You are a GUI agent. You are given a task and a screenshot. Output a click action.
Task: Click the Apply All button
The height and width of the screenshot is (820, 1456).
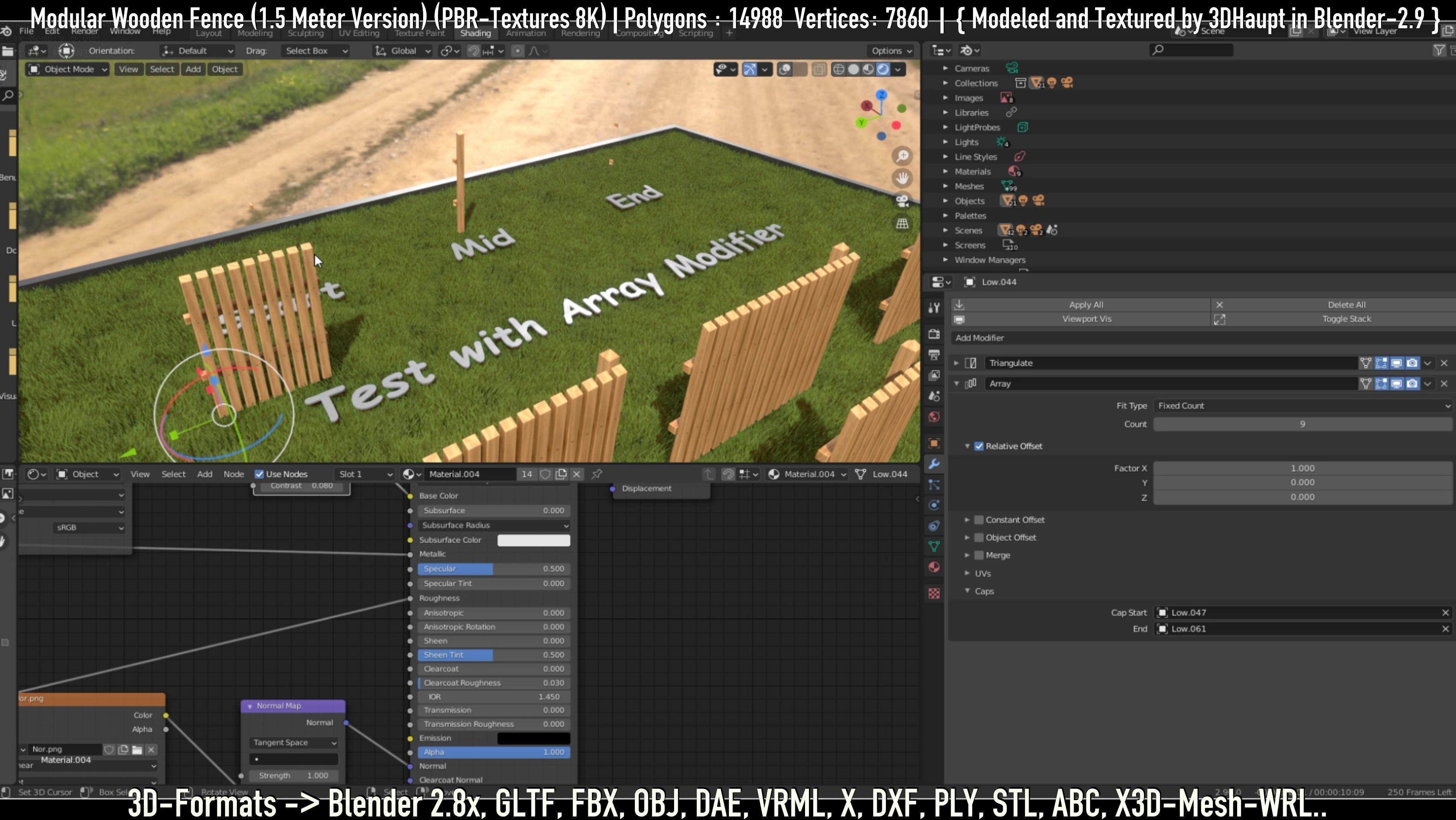(x=1080, y=305)
